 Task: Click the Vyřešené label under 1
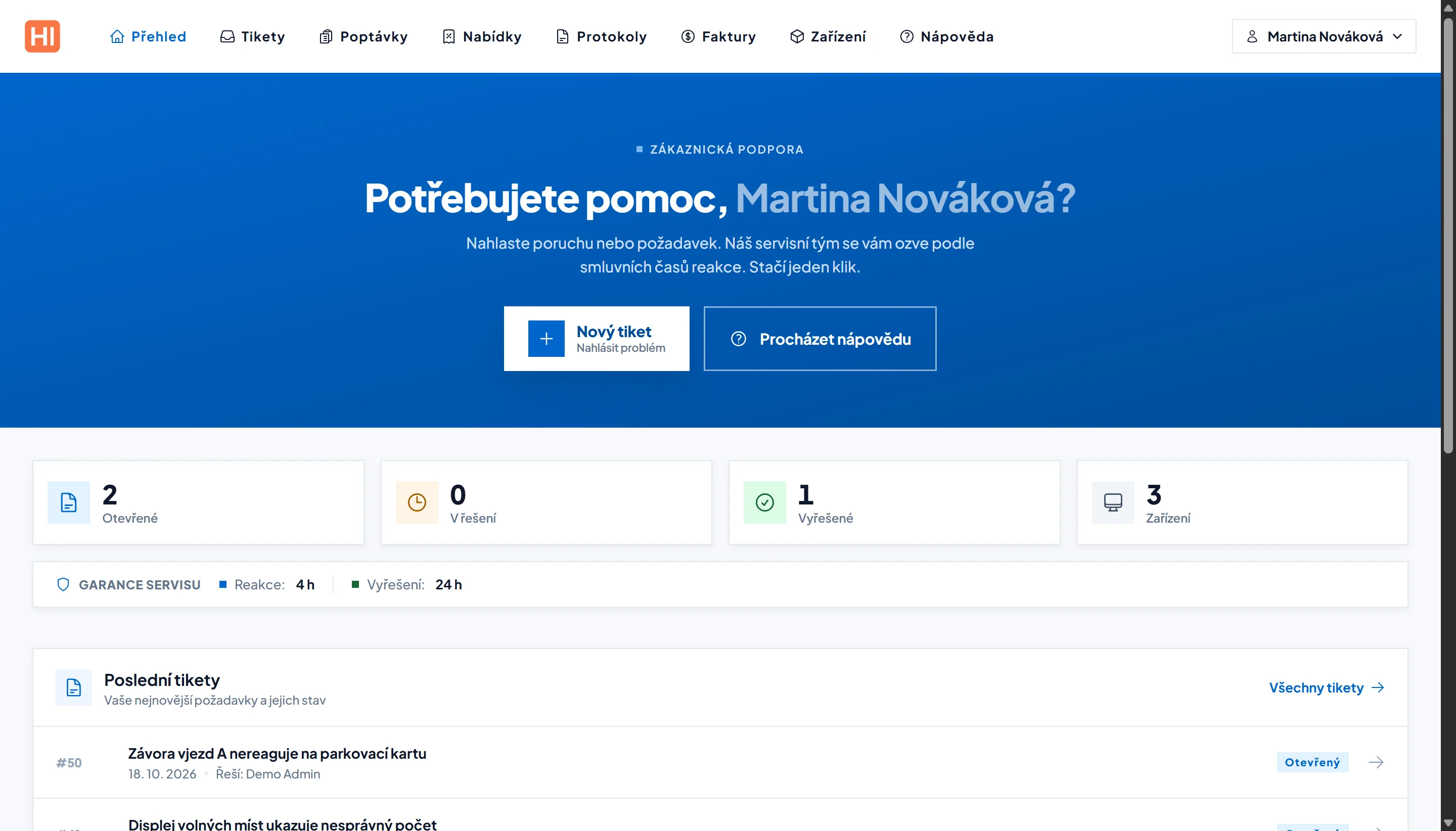[x=825, y=518]
